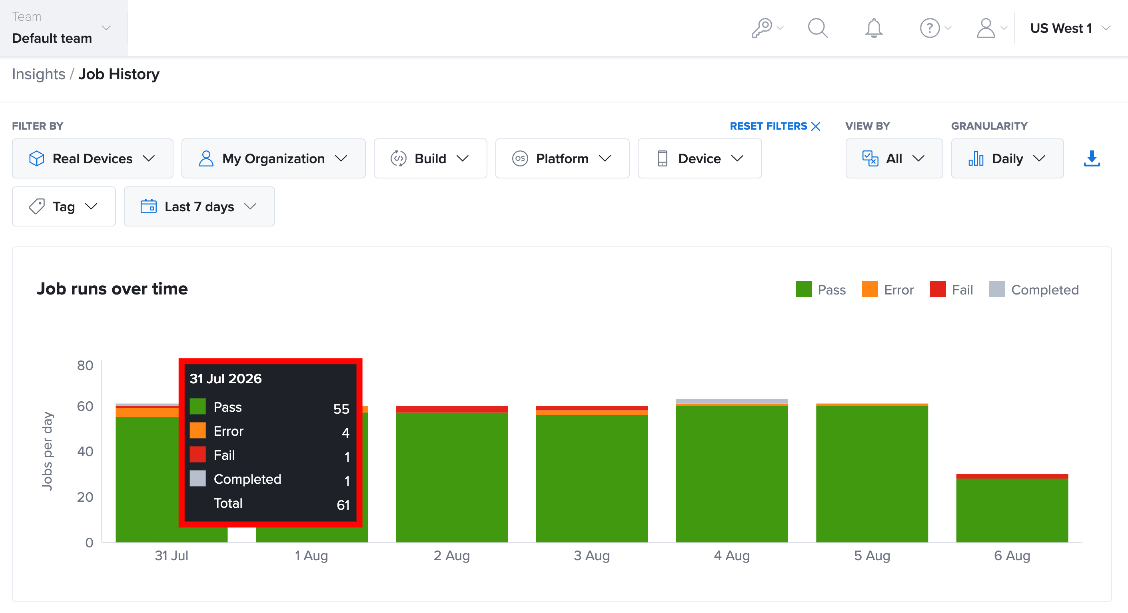Image resolution: width=1128 pixels, height=613 pixels.
Task: Toggle the Error series in legend
Action: 888,289
